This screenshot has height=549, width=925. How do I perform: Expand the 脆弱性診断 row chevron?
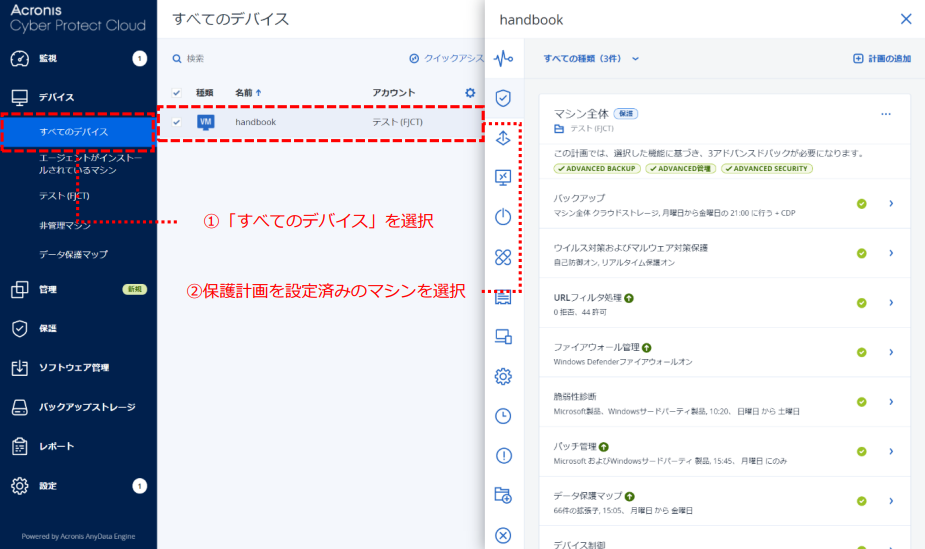(x=890, y=402)
